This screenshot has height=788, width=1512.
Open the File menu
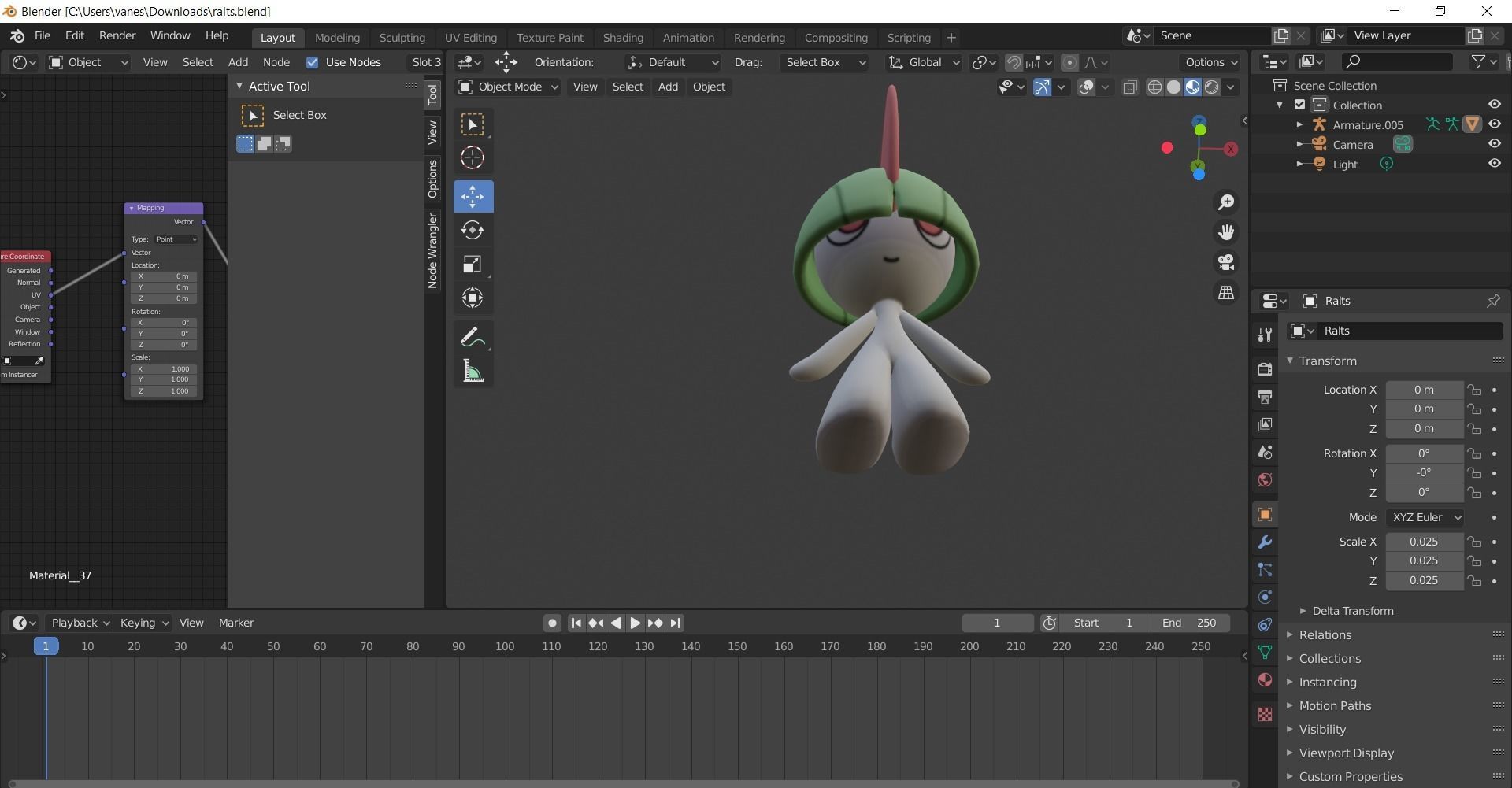[43, 35]
